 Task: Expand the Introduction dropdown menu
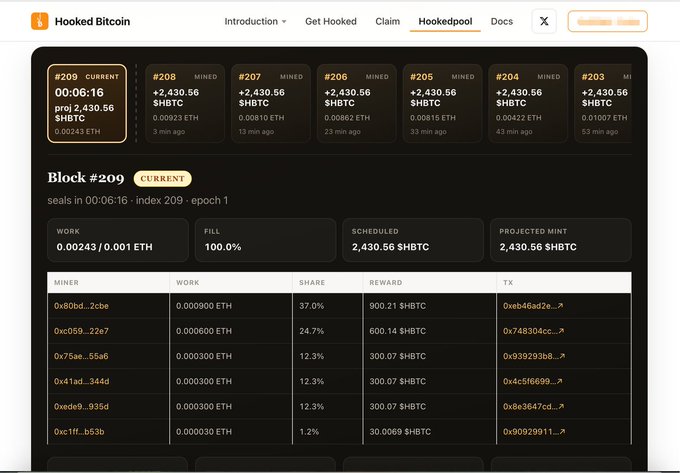pos(255,21)
